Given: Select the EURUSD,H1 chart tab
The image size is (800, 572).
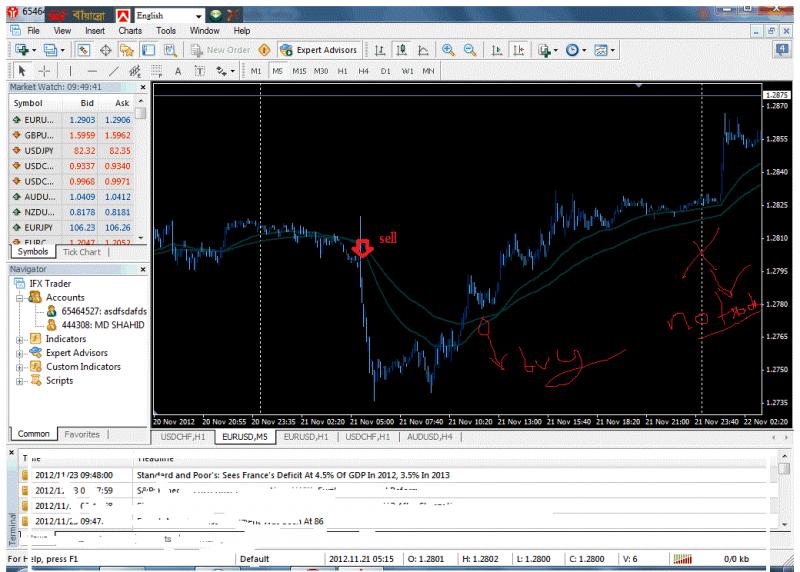Looking at the screenshot, I should tap(306, 437).
